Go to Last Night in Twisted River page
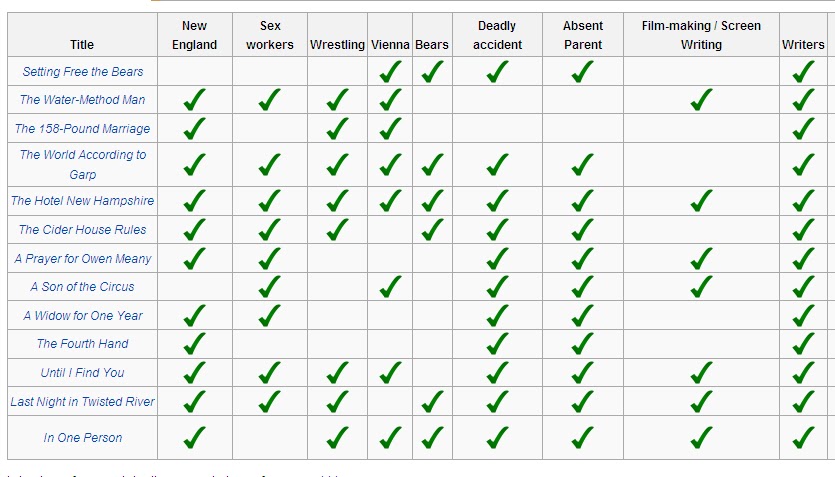 (82, 402)
